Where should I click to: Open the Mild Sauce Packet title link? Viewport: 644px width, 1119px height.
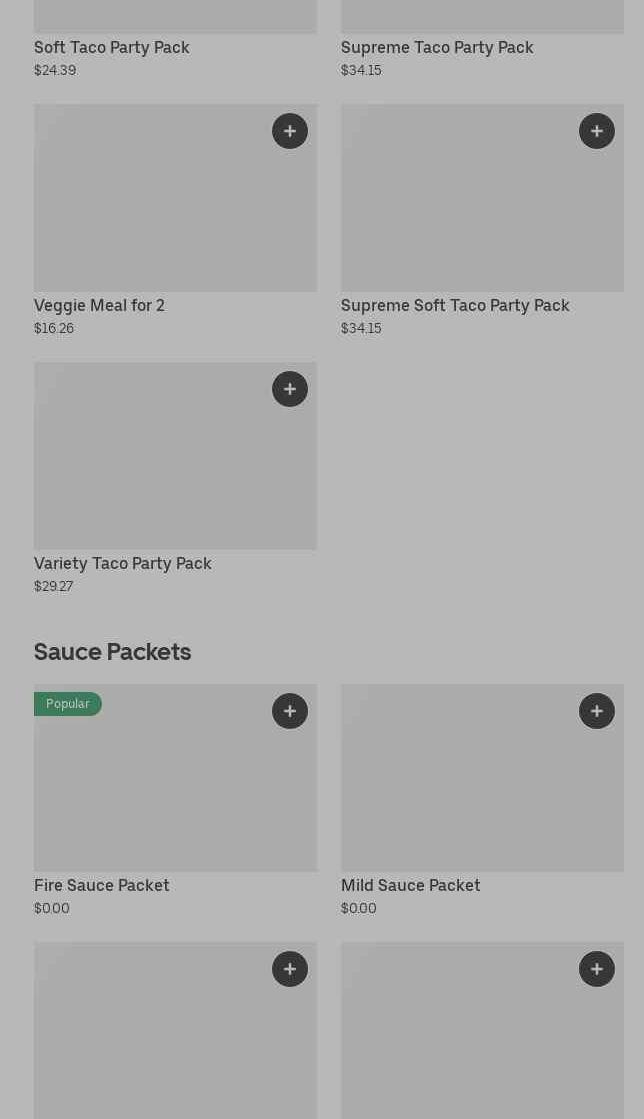pos(410,885)
